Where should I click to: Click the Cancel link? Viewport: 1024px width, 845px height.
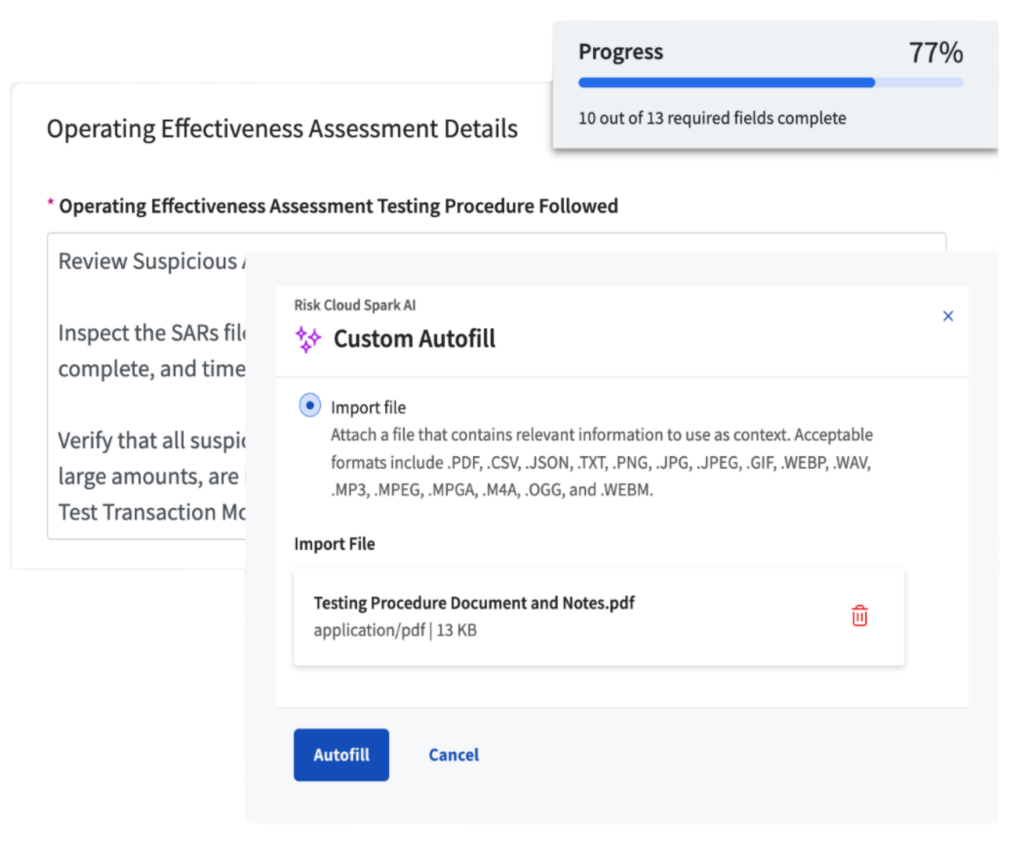453,755
